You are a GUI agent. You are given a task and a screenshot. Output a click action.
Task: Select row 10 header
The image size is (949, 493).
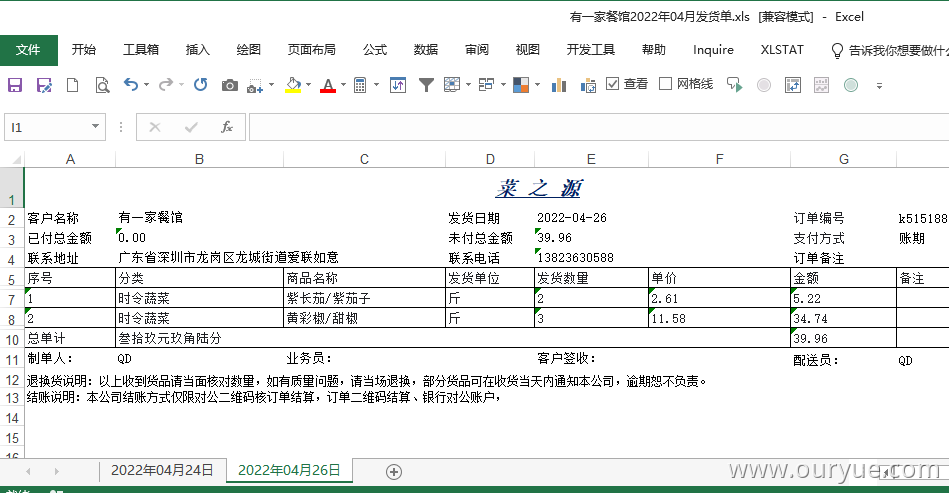(12, 339)
